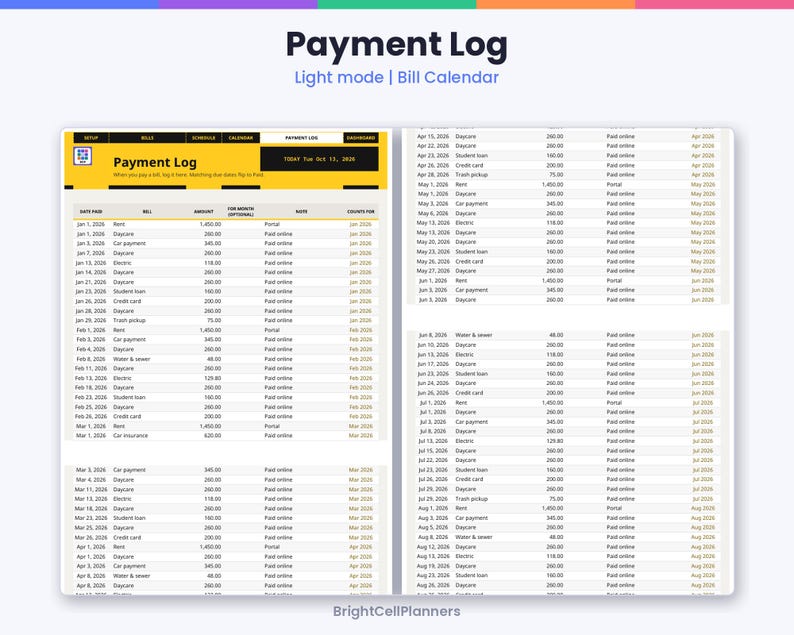Click Water & sewer in the Apr 8, 2026 row
Screen dimensions: 794x635
click(132, 576)
